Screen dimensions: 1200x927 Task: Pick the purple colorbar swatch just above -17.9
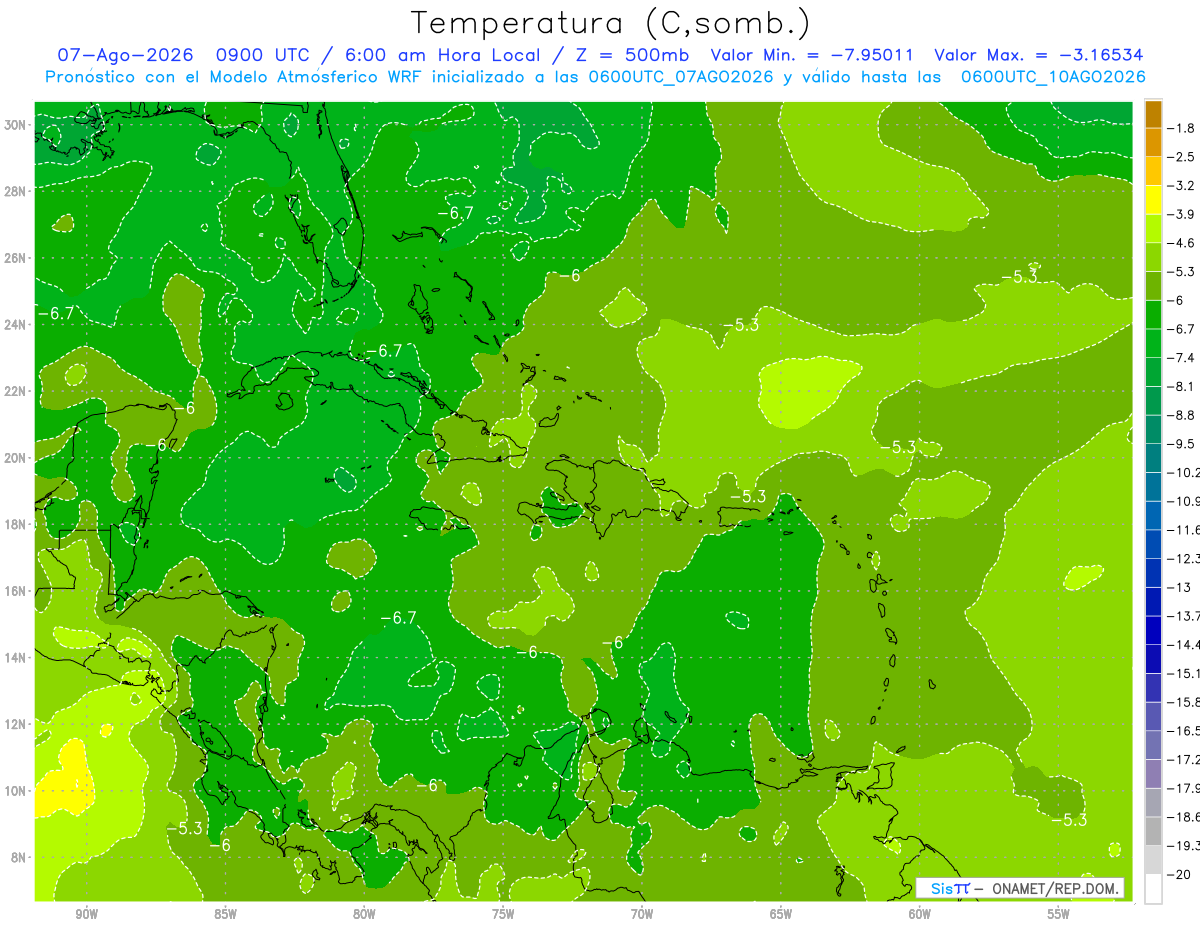[x=1153, y=773]
